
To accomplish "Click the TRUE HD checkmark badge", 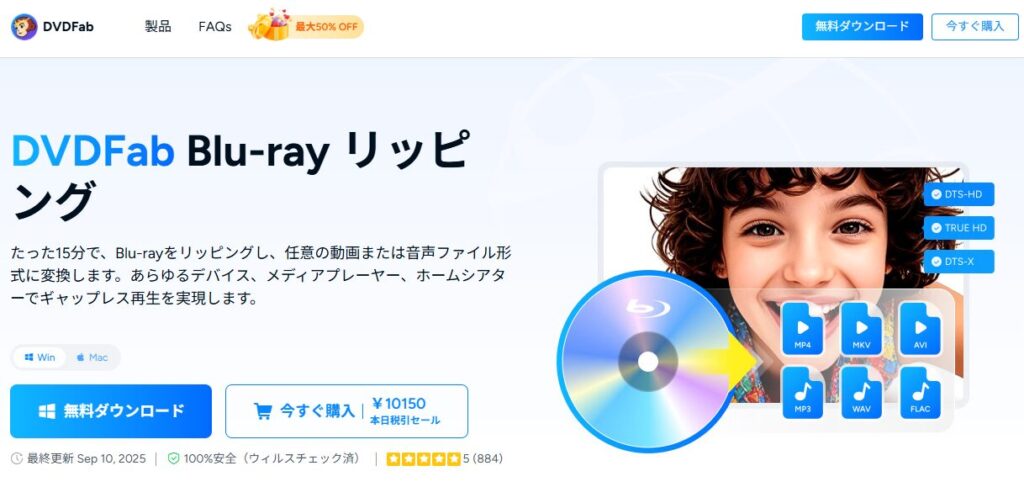I will (959, 228).
